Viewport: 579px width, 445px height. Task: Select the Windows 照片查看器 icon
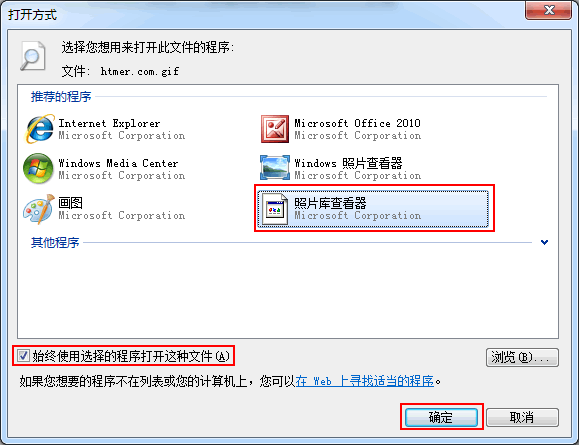275,168
